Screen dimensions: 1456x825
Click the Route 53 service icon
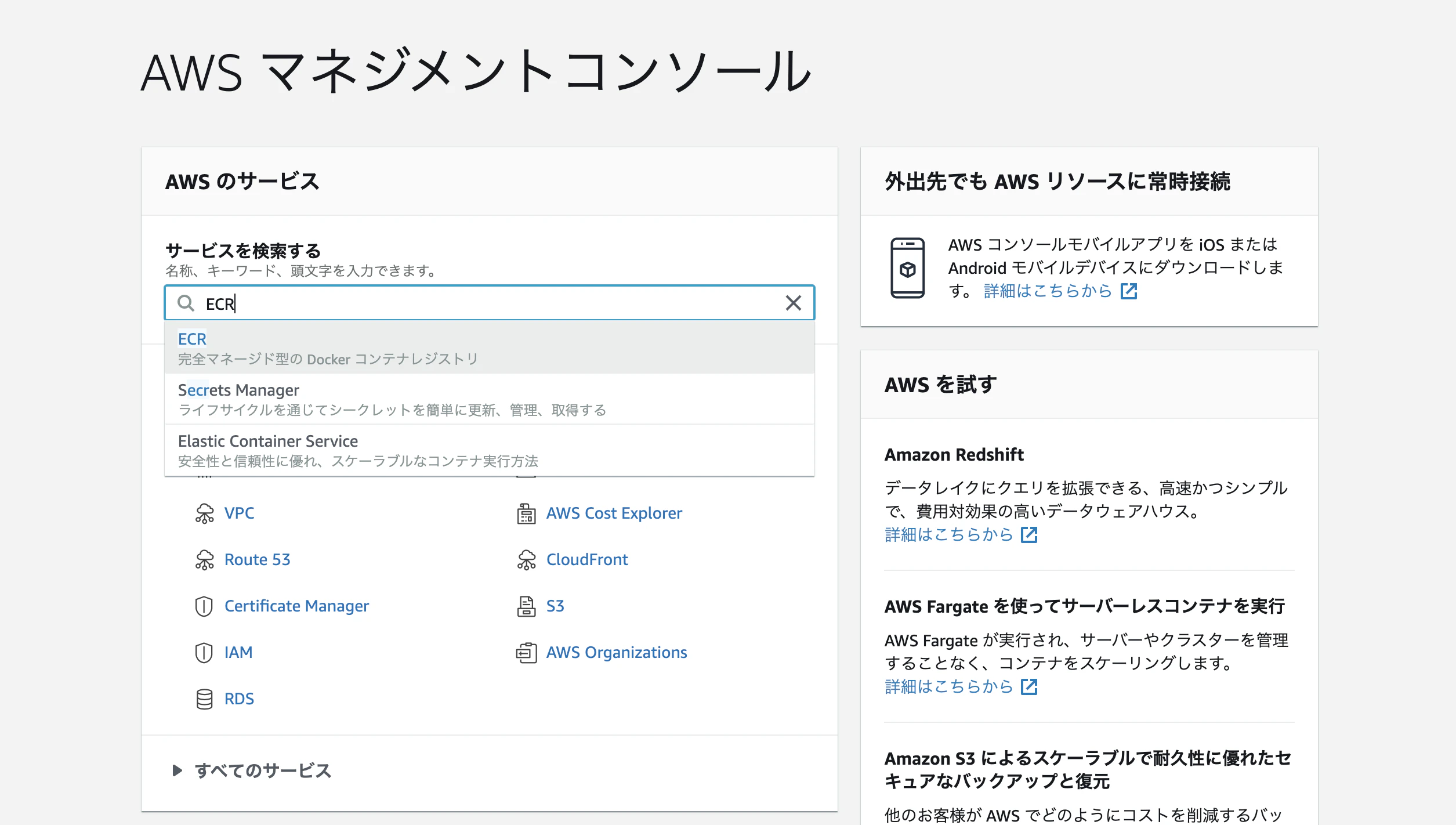204,560
